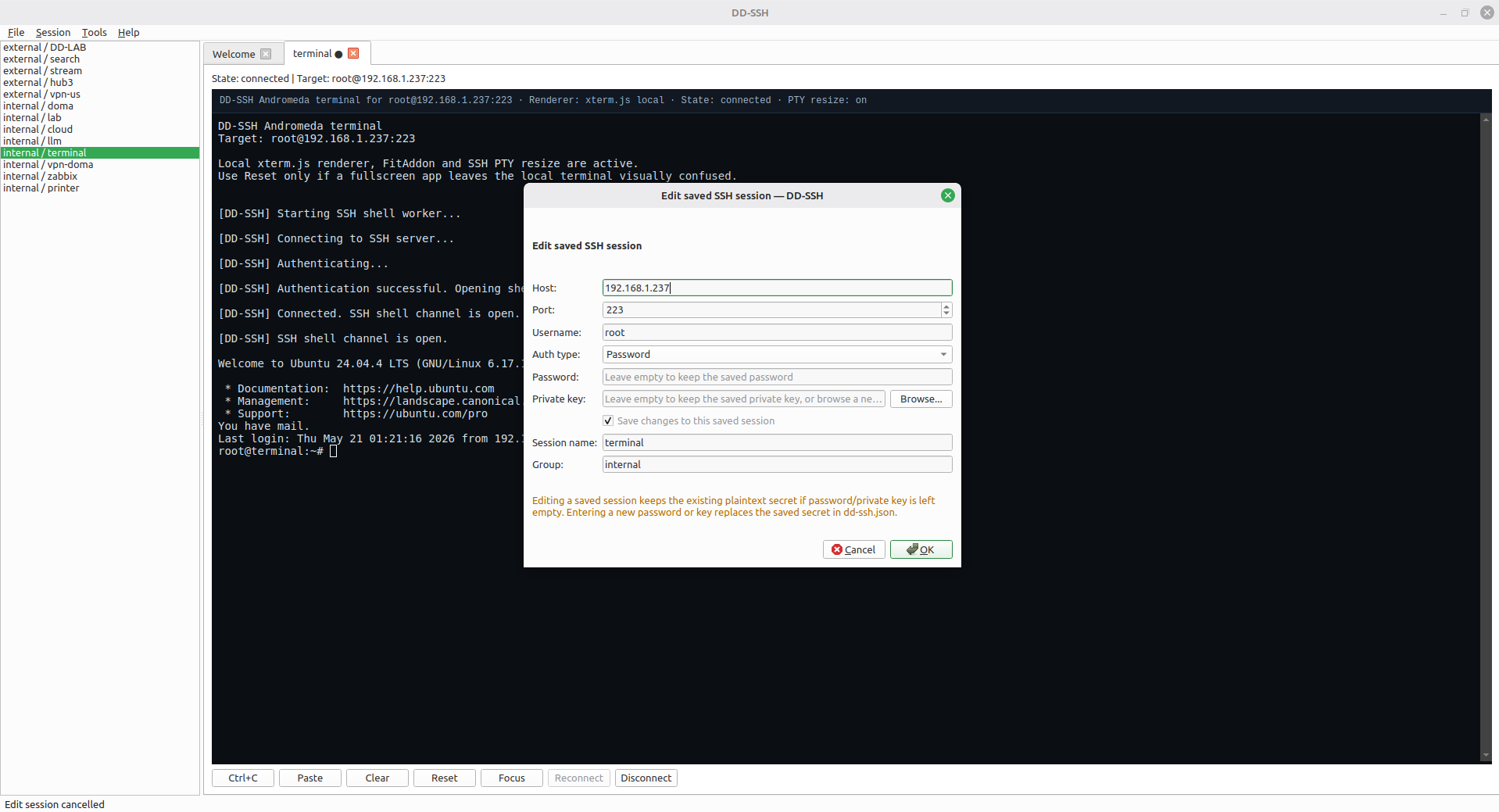Edit the Username field
This screenshot has width=1499, height=812.
tap(777, 332)
